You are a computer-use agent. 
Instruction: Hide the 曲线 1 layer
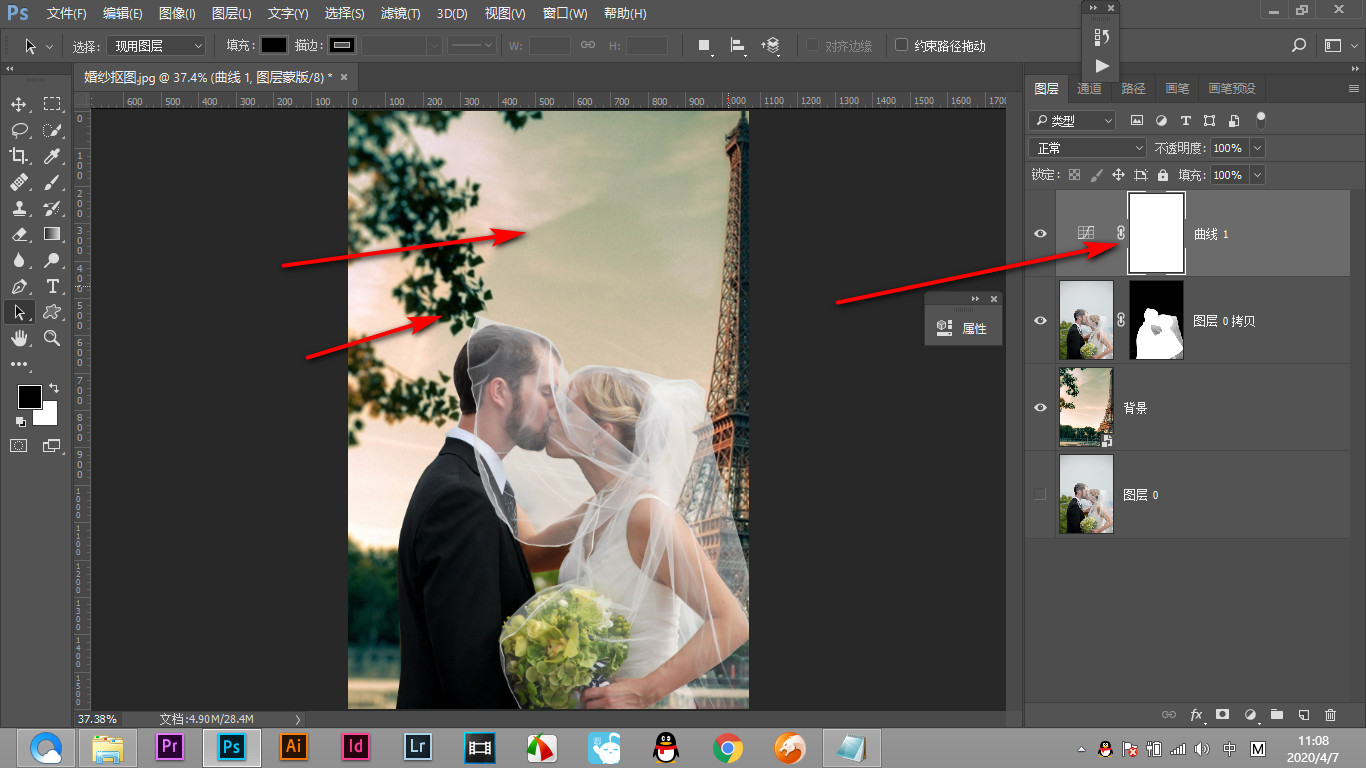point(1040,233)
